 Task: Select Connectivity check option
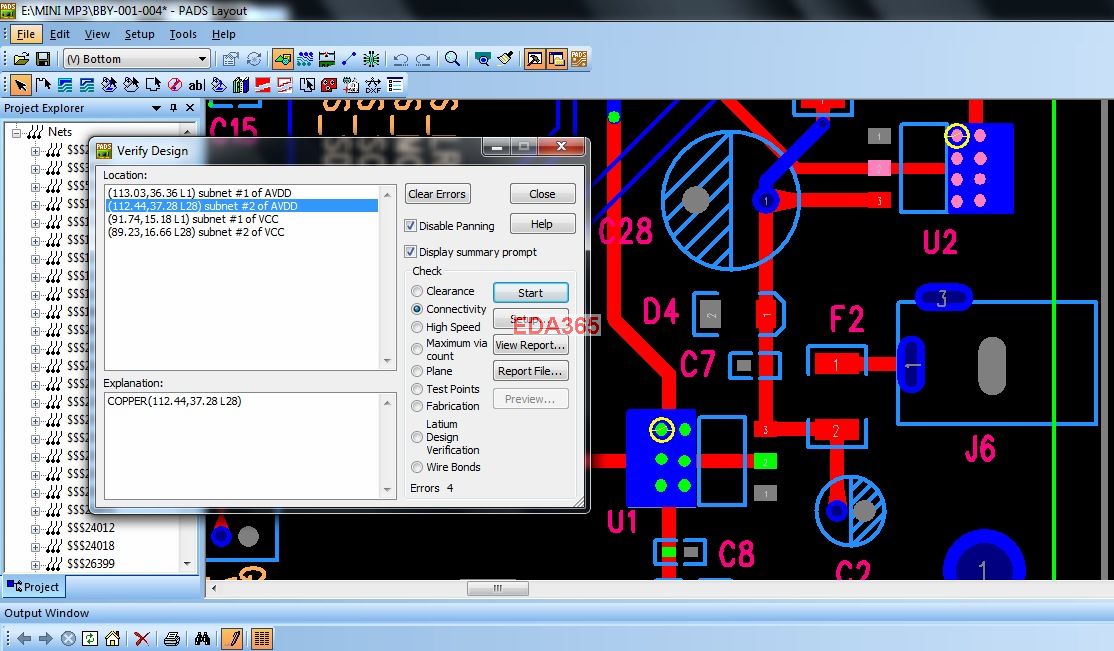pyautogui.click(x=417, y=309)
